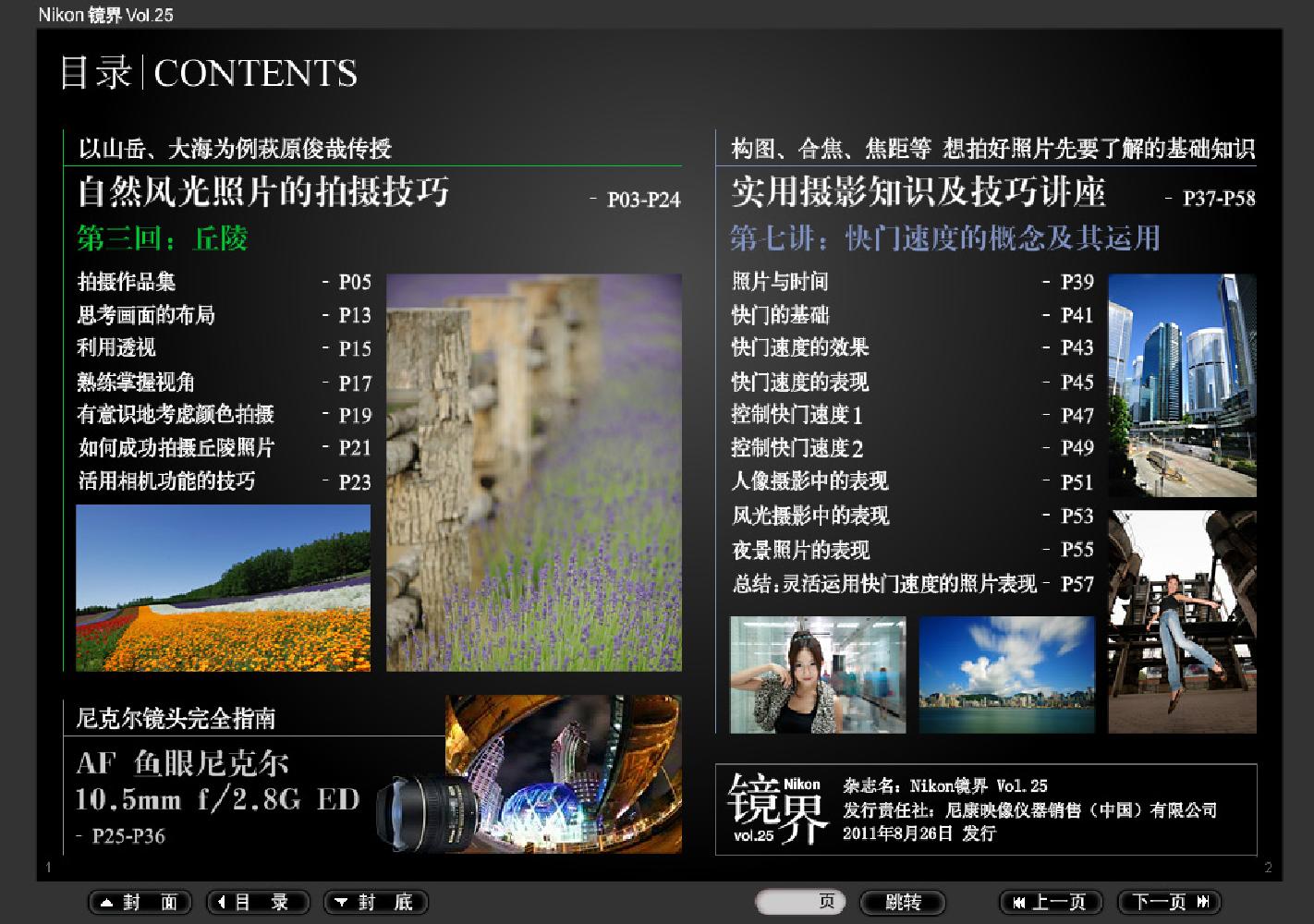This screenshot has width=1314, height=924.
Task: Open entry 快门速度的表现 P45
Action: (x=913, y=382)
